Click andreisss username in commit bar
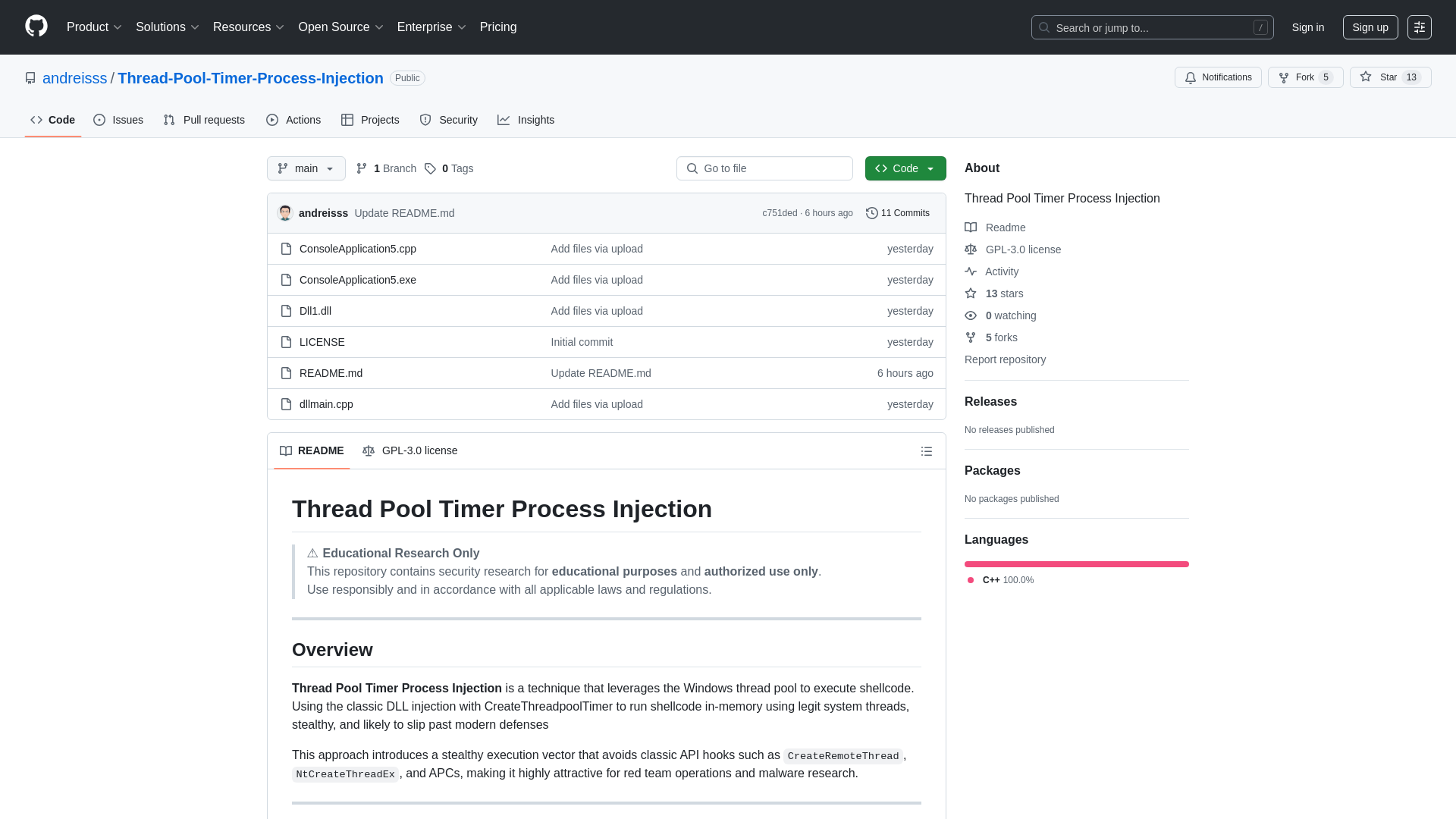 [x=323, y=213]
